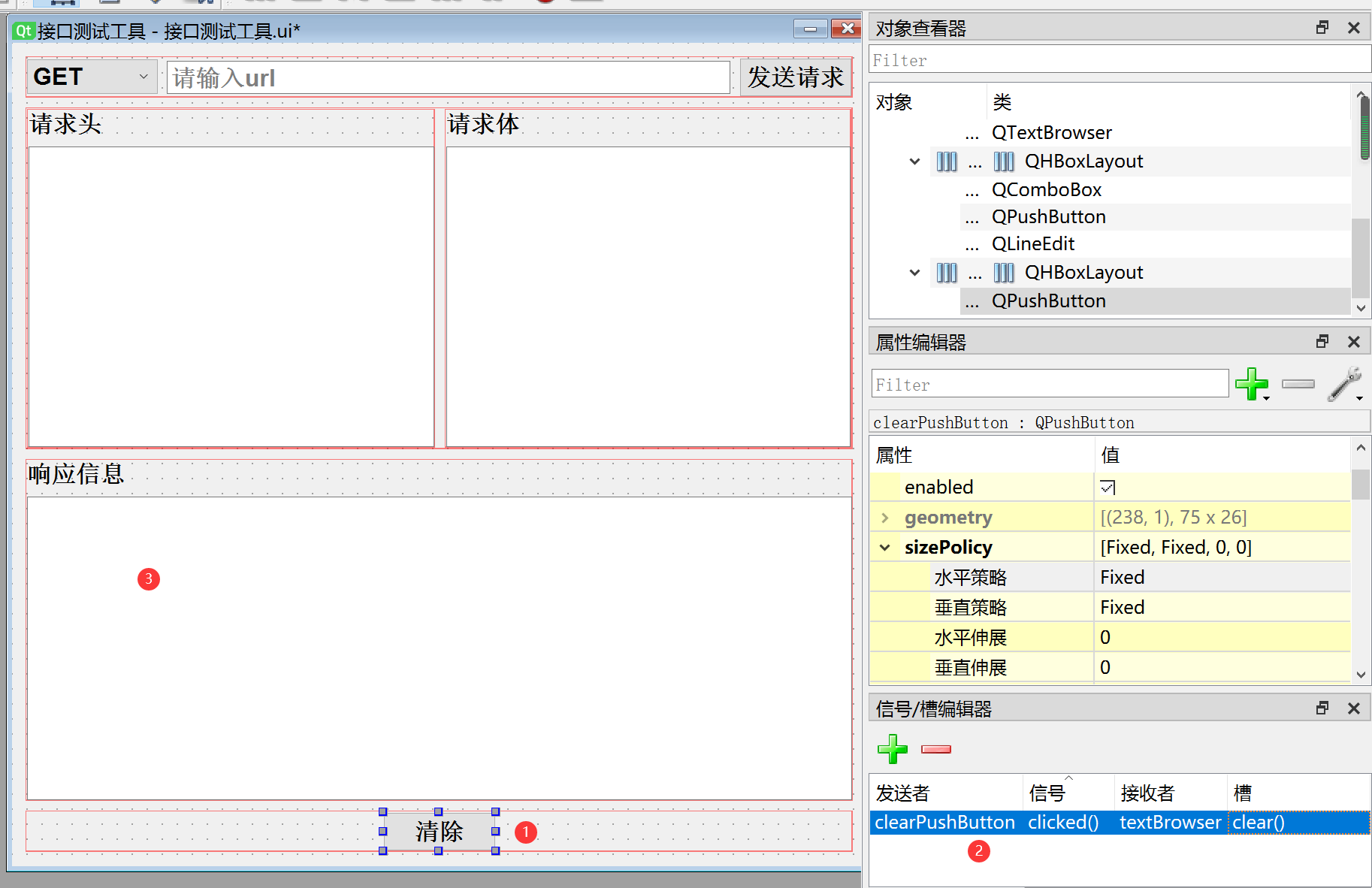Viewport: 1372px width, 888px height.
Task: Select the QPushButton row below QComboBox
Action: pos(1048,217)
